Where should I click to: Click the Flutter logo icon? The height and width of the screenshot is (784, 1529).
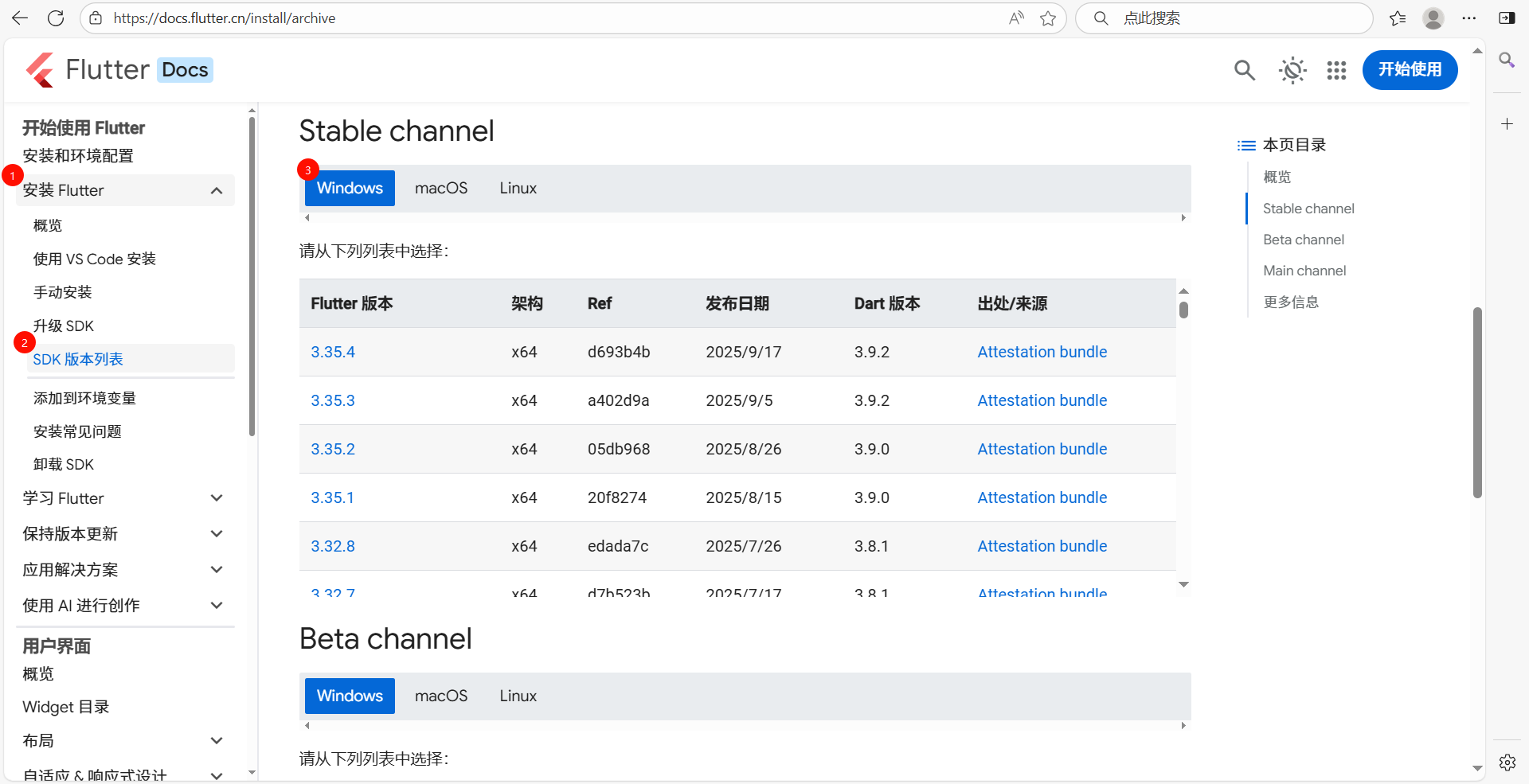(x=41, y=70)
